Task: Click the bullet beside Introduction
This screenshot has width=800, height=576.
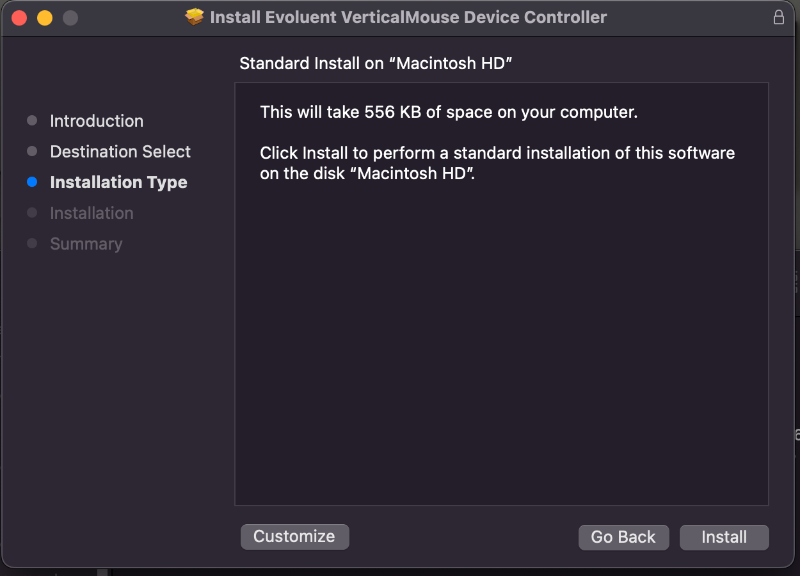Action: click(32, 120)
